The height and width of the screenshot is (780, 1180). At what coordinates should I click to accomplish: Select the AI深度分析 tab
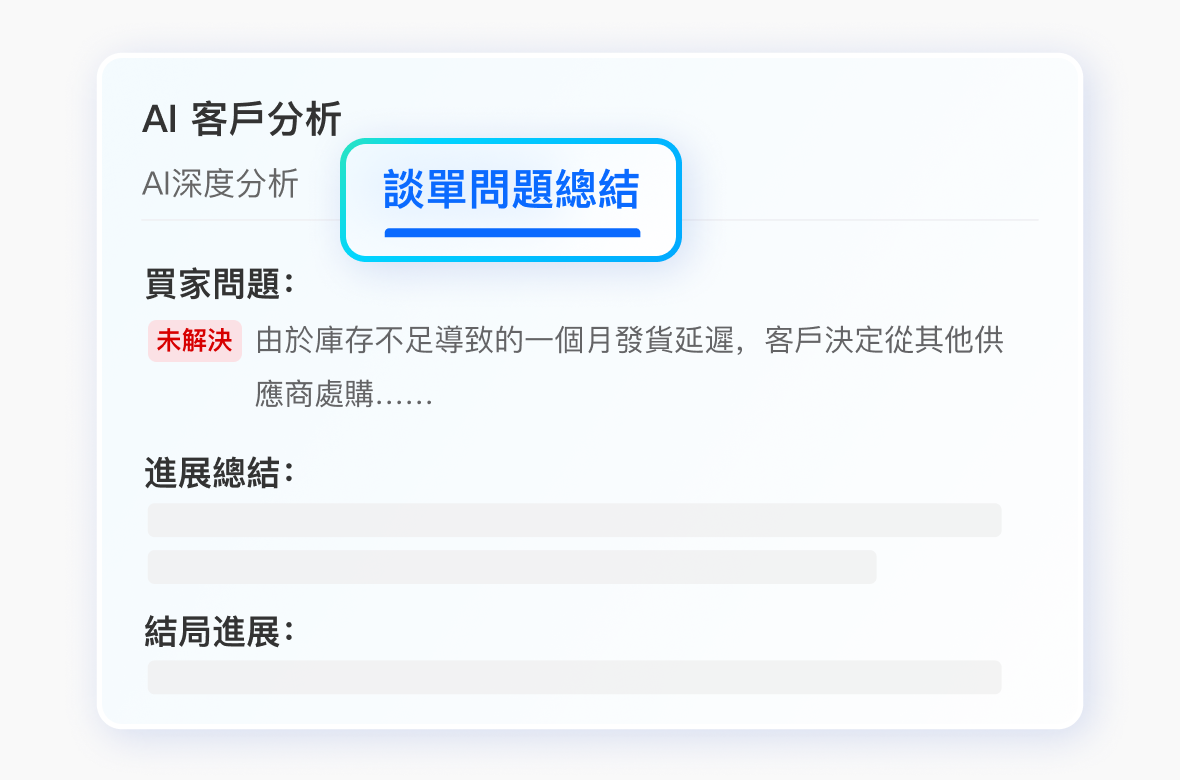click(x=219, y=184)
